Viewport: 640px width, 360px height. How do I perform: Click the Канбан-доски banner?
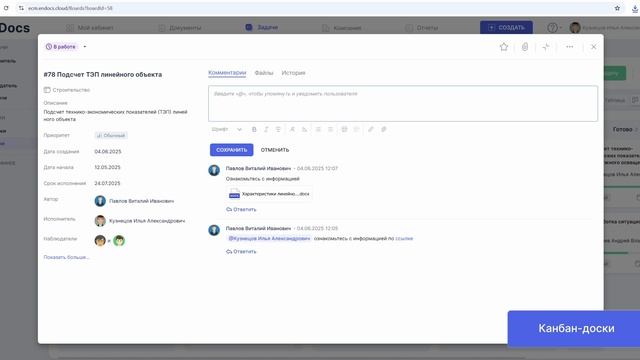pyautogui.click(x=574, y=329)
